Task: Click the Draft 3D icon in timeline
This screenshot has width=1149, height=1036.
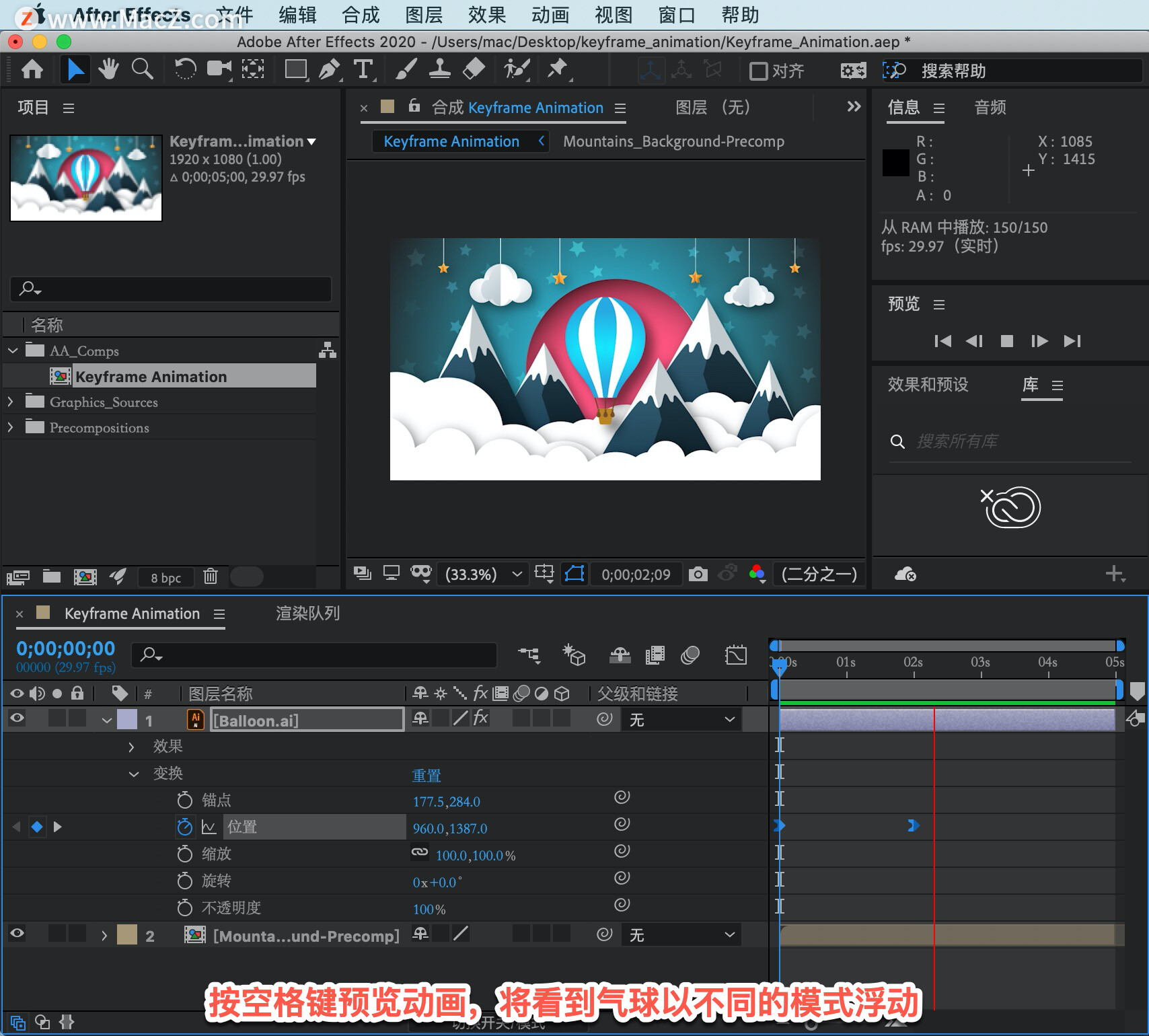Action: [x=574, y=655]
